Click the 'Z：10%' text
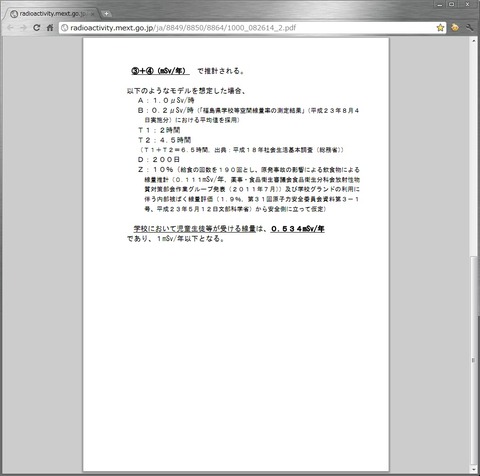480x476 pixels. click(x=155, y=170)
